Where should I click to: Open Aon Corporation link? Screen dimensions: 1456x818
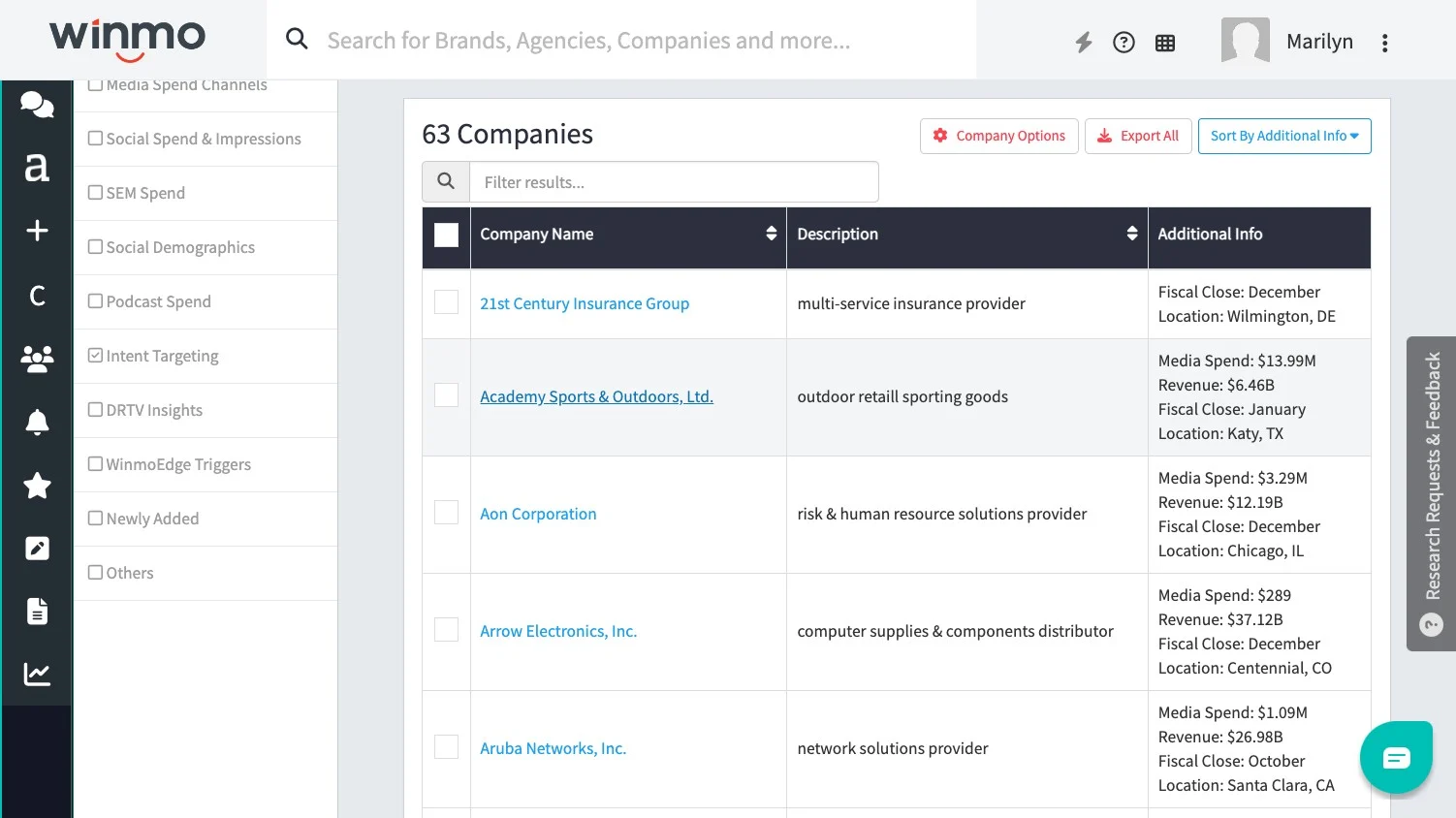click(538, 514)
